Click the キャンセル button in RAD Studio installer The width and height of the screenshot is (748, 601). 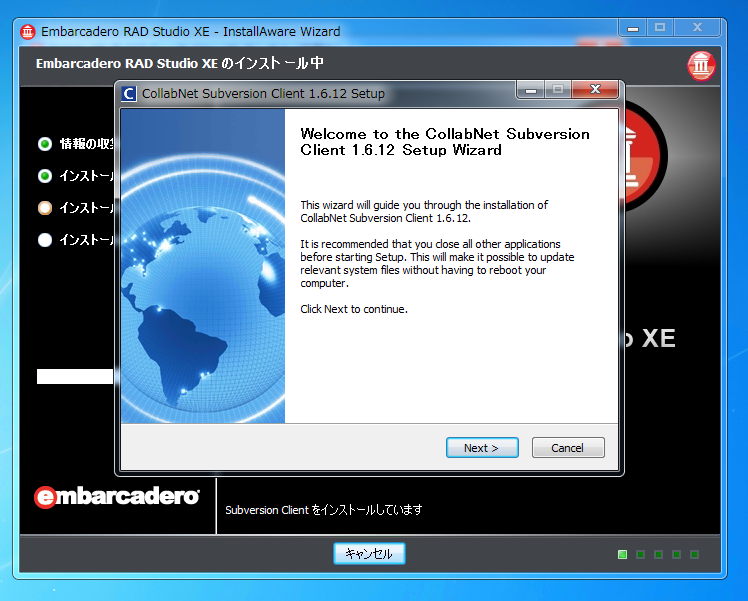[x=369, y=553]
